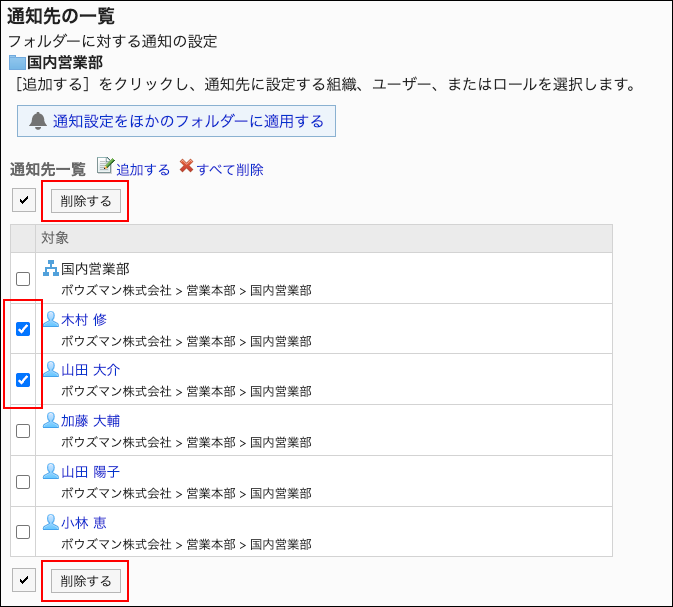Open the 山田 陽子 user link
Viewport: 673px width, 607px height.
90,472
